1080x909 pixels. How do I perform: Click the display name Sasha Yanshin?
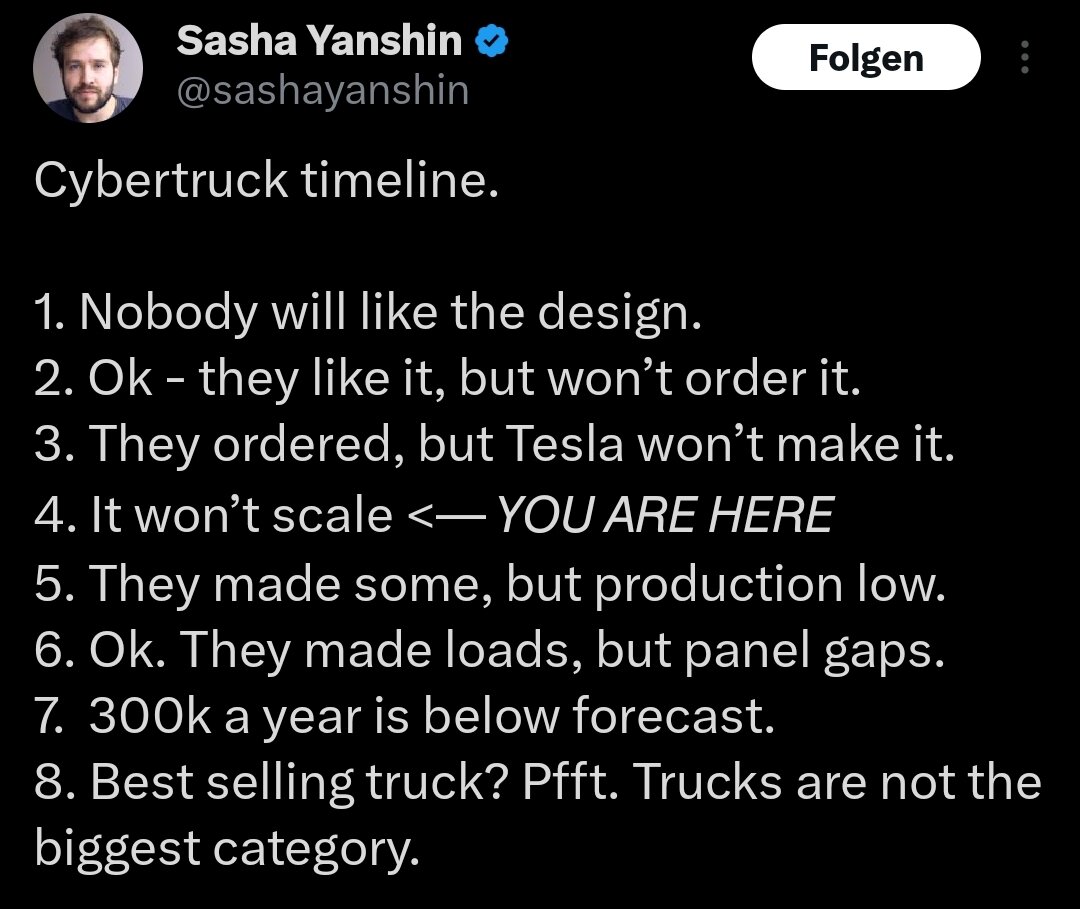click(319, 41)
